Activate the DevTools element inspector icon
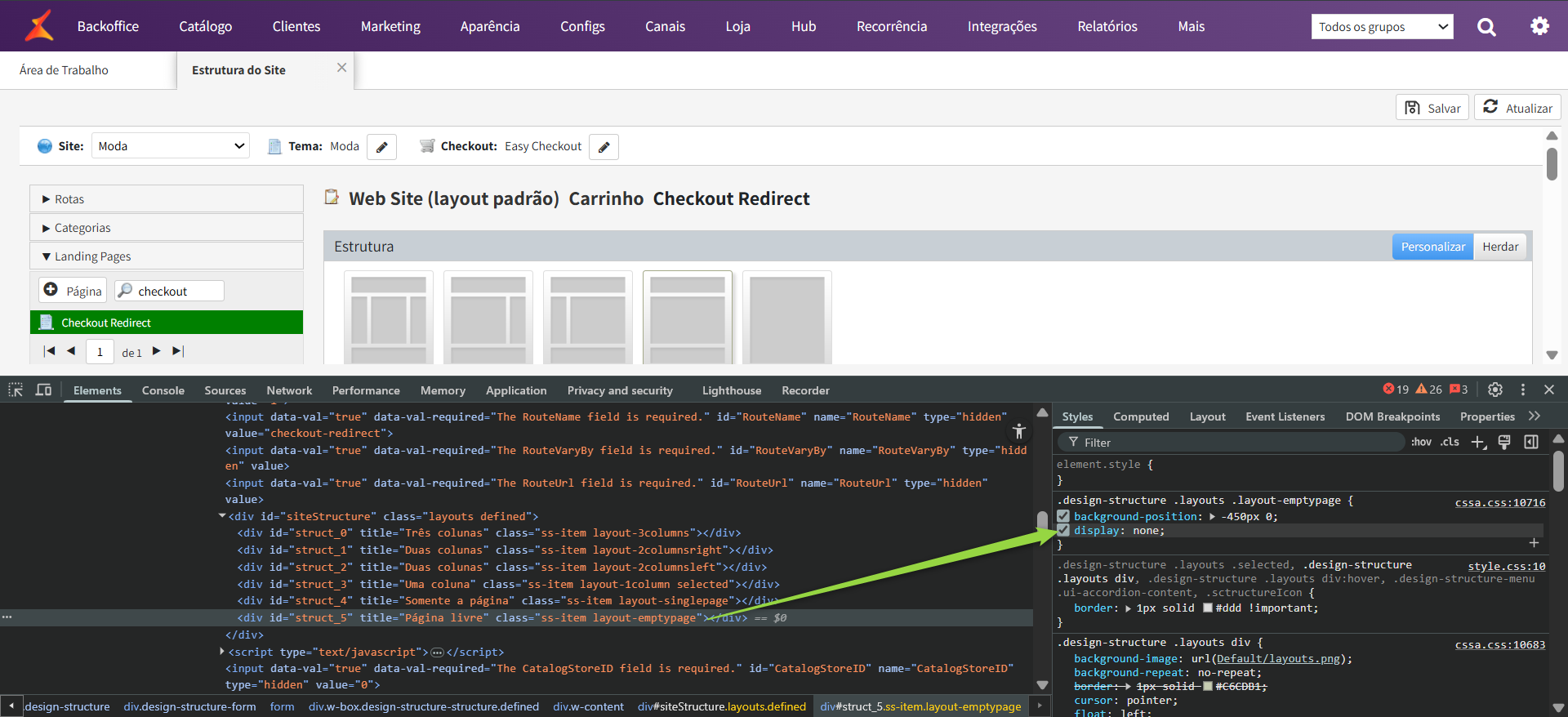The image size is (1568, 717). [x=16, y=390]
